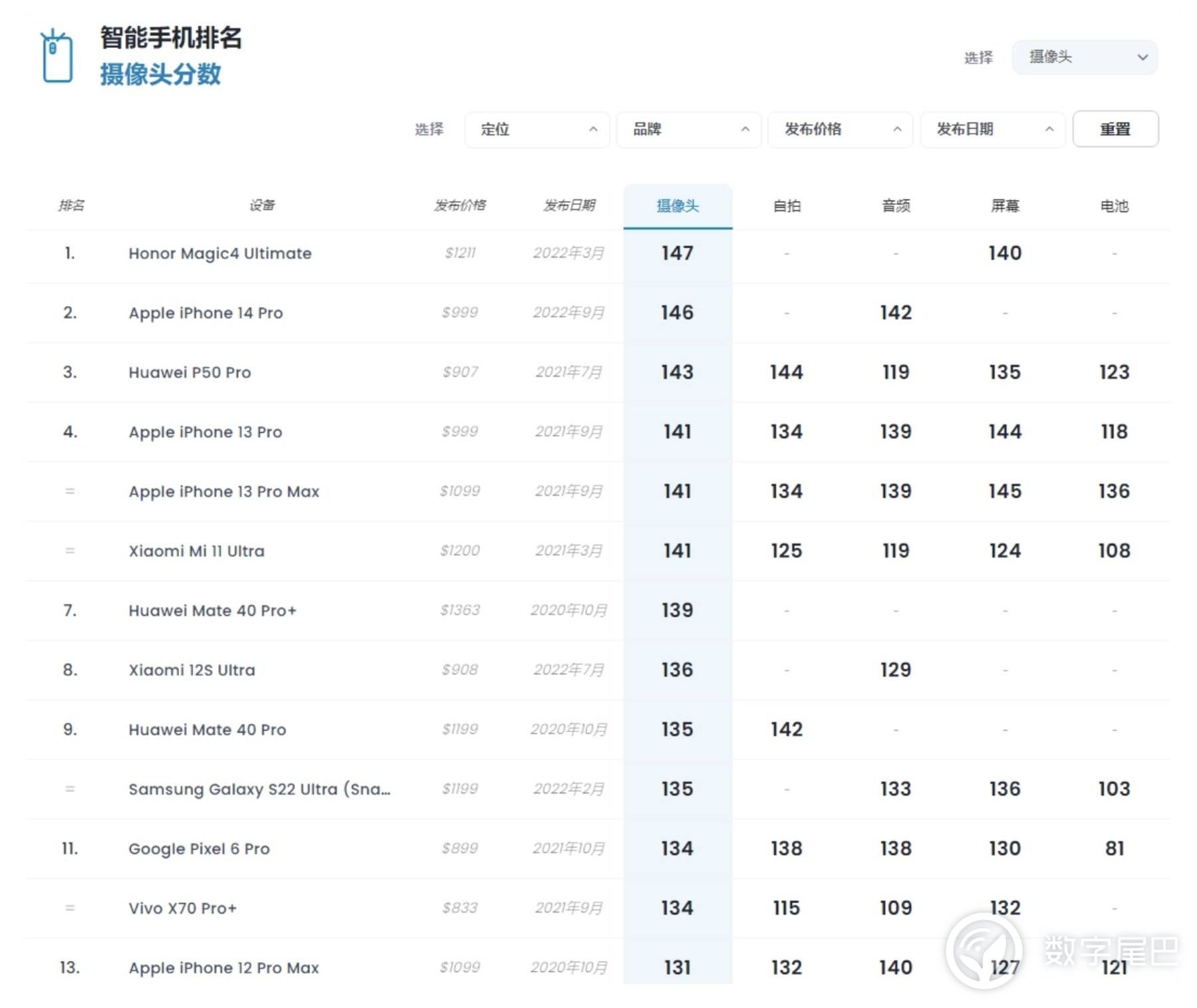This screenshot has width=1197, height=1008.
Task: Expand the 品牌 filter dropdown
Action: pos(688,129)
